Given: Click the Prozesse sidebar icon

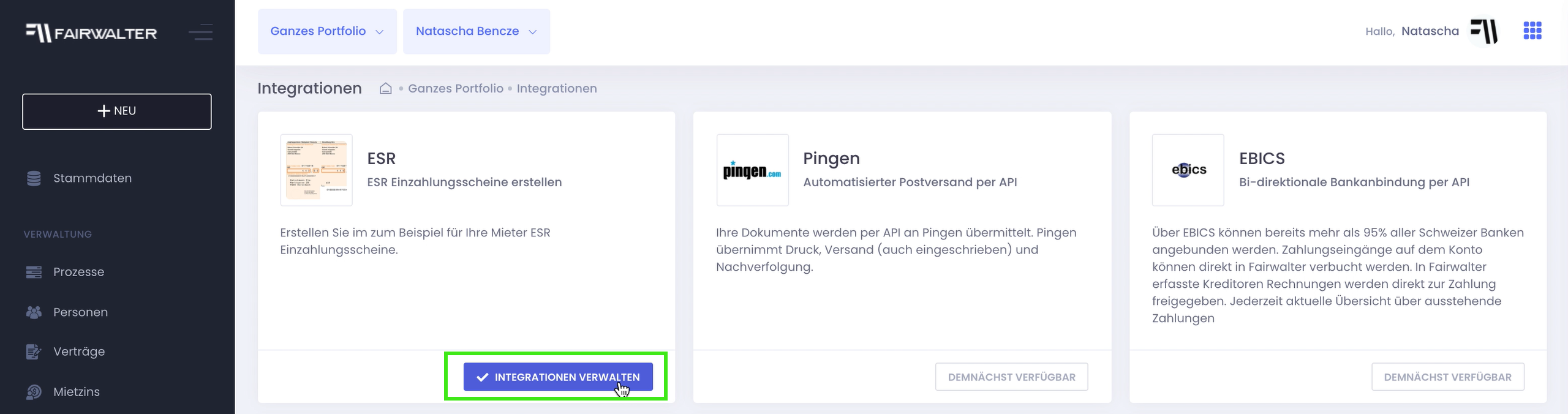Looking at the screenshot, I should (x=34, y=272).
